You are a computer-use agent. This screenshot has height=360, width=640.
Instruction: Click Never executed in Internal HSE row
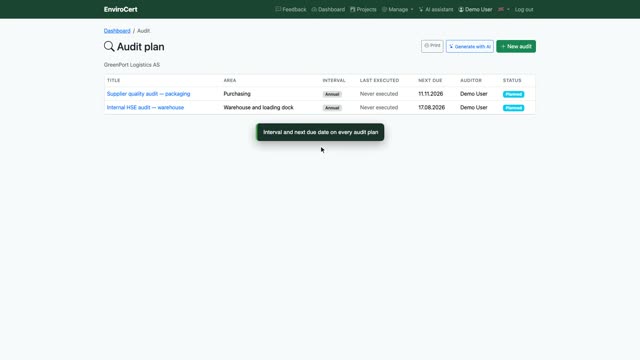[x=379, y=107]
